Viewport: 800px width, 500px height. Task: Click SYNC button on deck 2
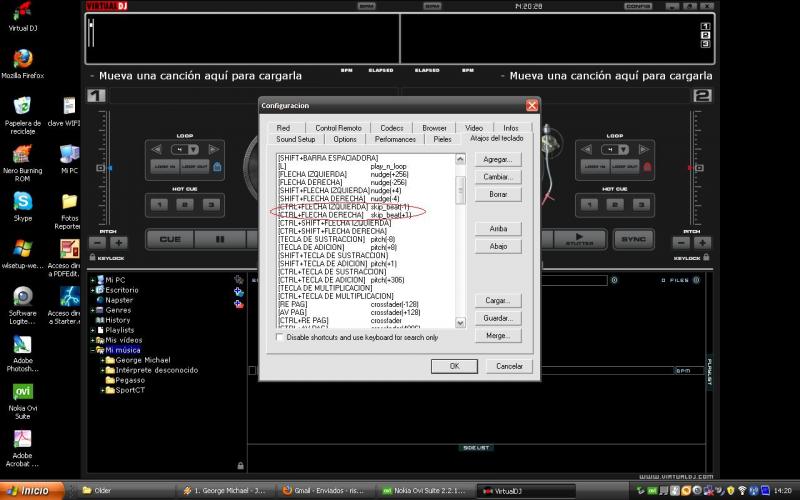click(x=634, y=239)
